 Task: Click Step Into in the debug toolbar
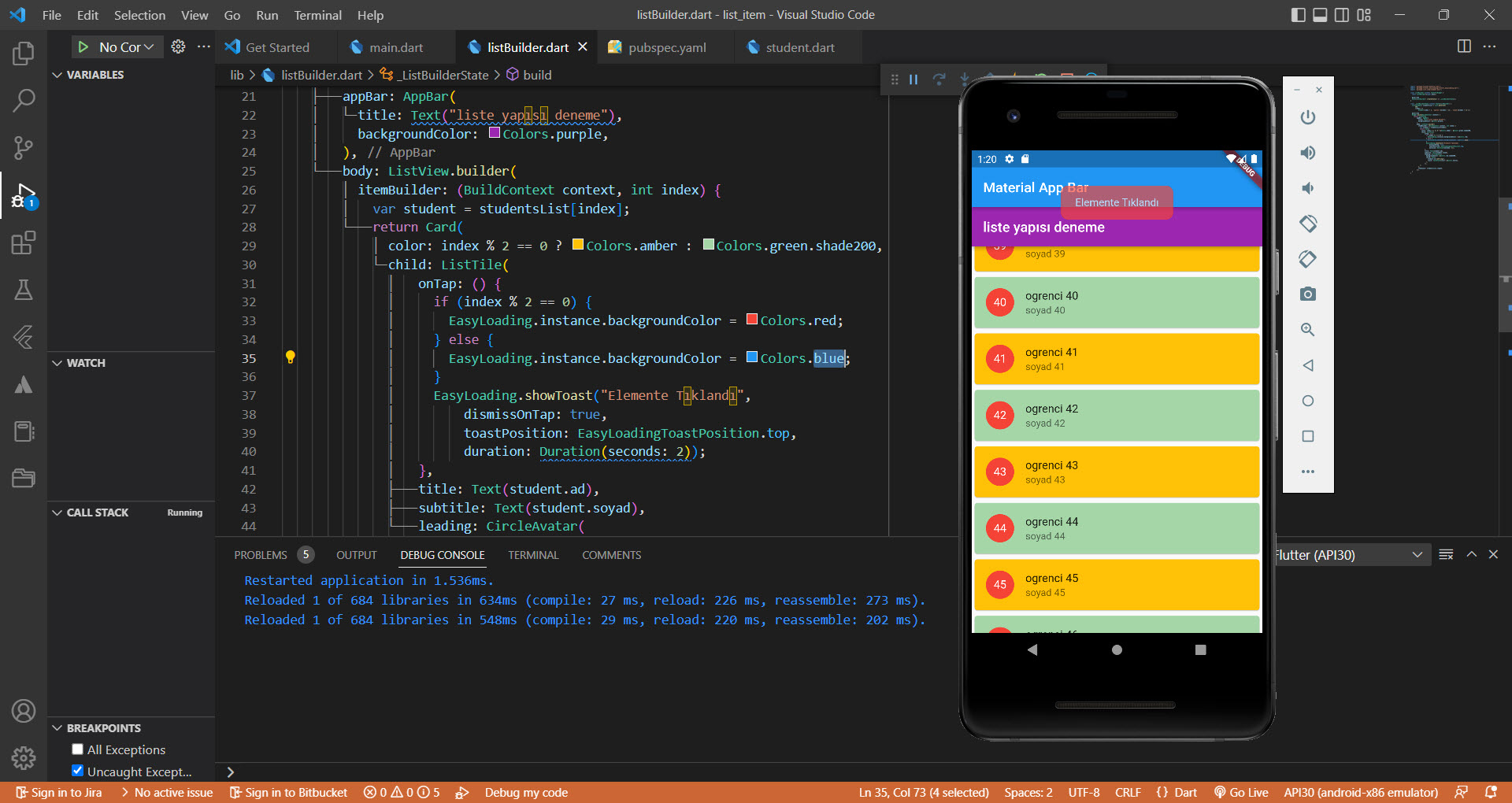[x=965, y=79]
